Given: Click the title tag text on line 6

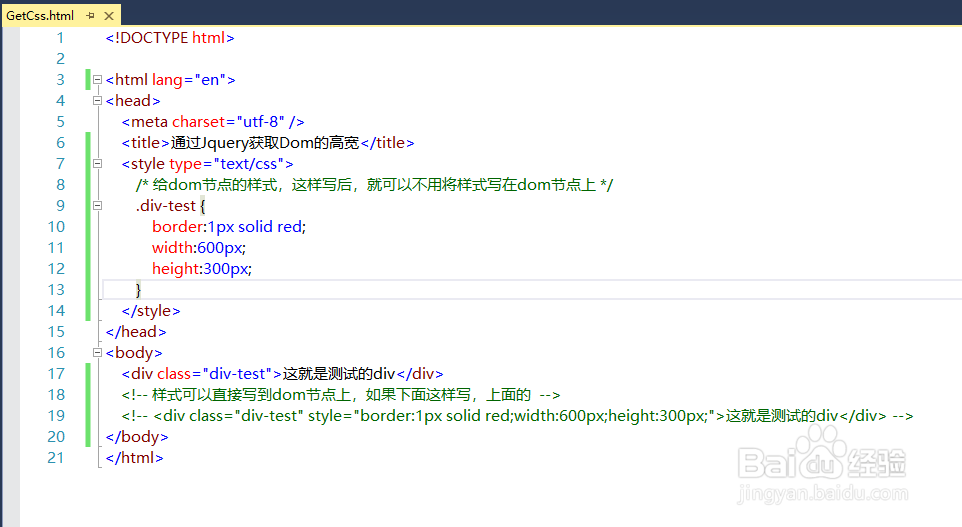Looking at the screenshot, I should coord(267,143).
